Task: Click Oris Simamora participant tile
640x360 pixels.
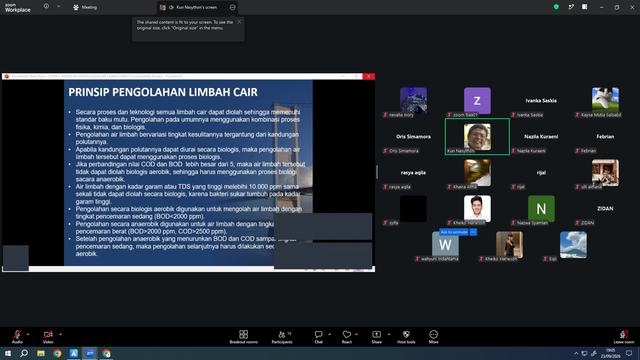Action: point(413,137)
